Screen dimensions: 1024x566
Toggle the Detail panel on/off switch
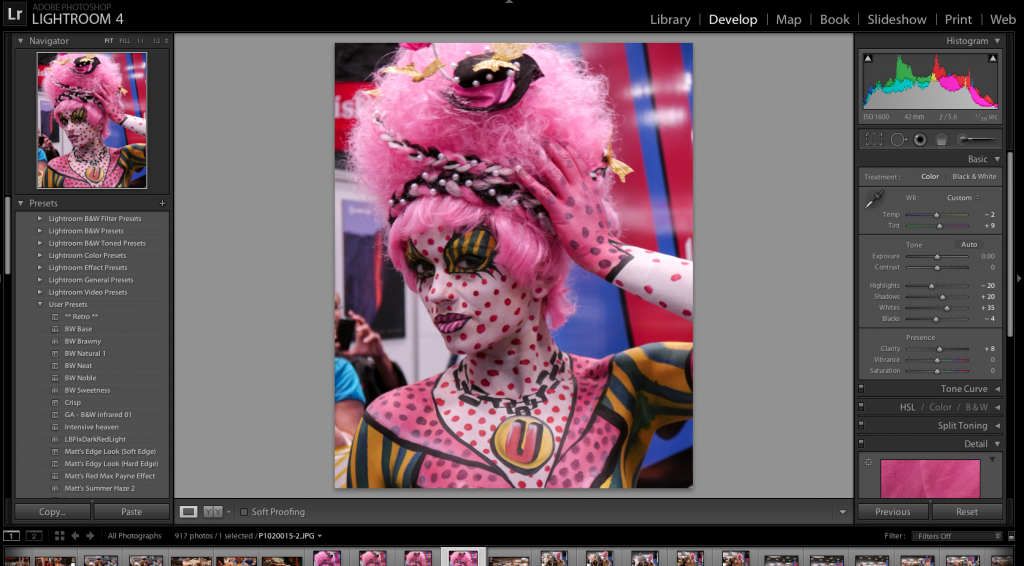pyautogui.click(x=861, y=443)
